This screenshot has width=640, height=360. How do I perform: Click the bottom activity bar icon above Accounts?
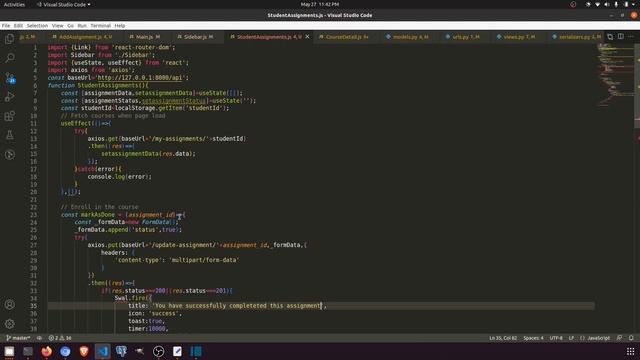click(9, 154)
